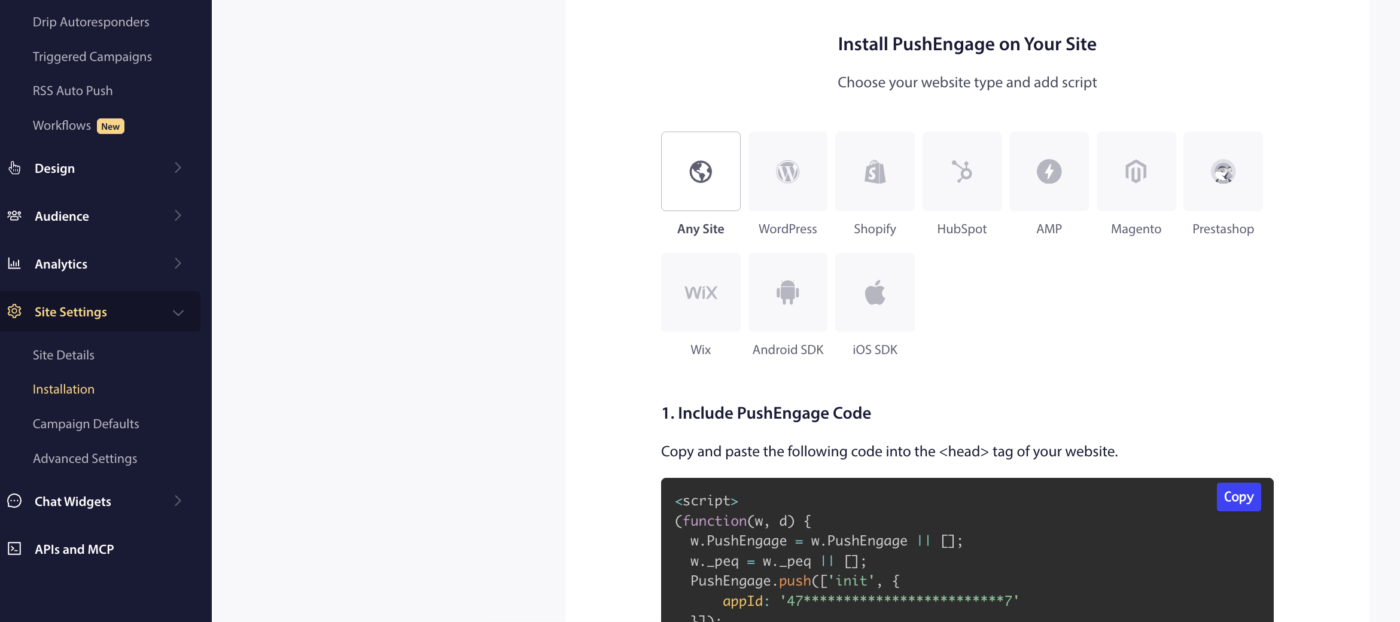Image resolution: width=1400 pixels, height=622 pixels.
Task: Click the opening script tag line
Action: [707, 501]
